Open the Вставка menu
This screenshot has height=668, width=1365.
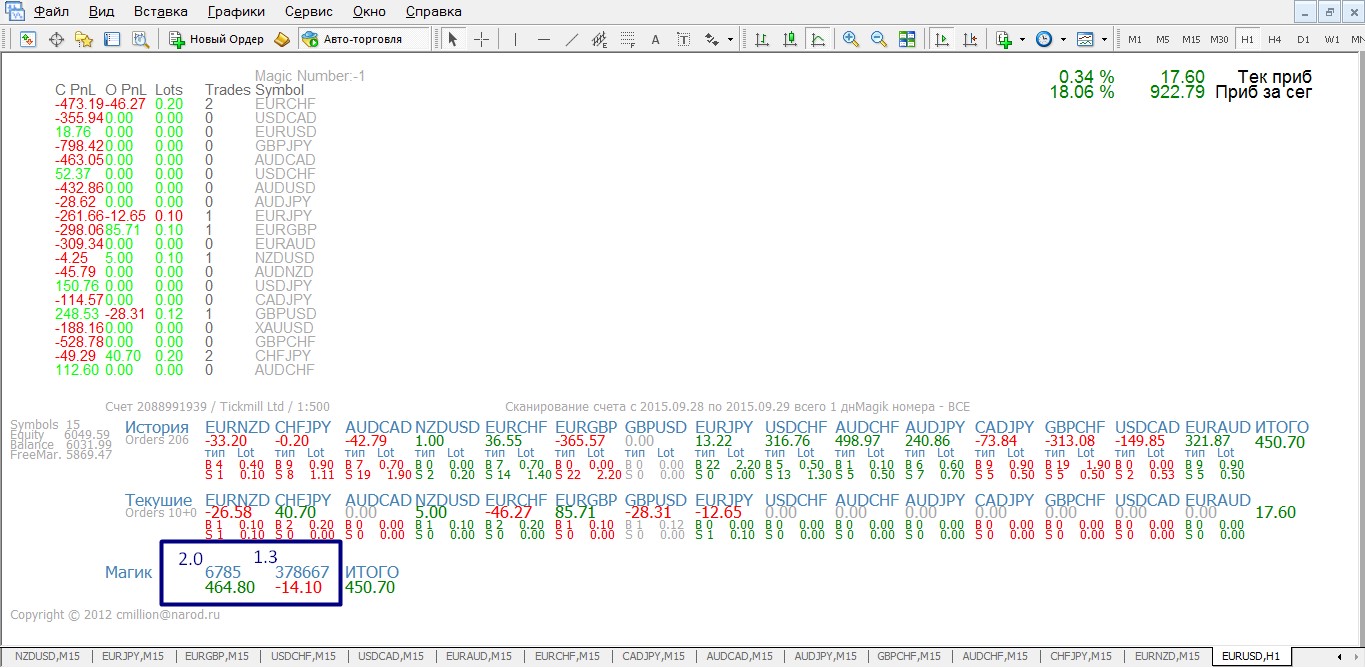(x=160, y=12)
